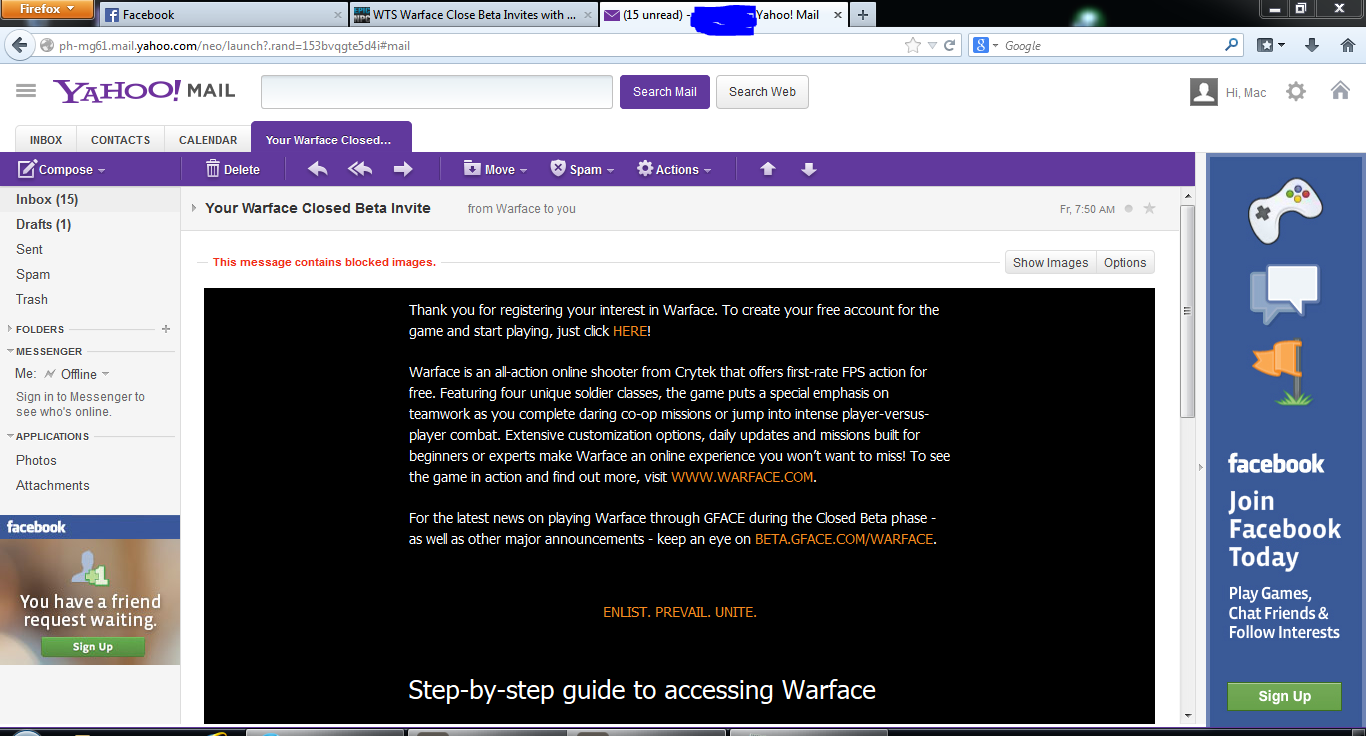Click the Search Mail button
Screen dimensions: 1366x736
tap(665, 92)
